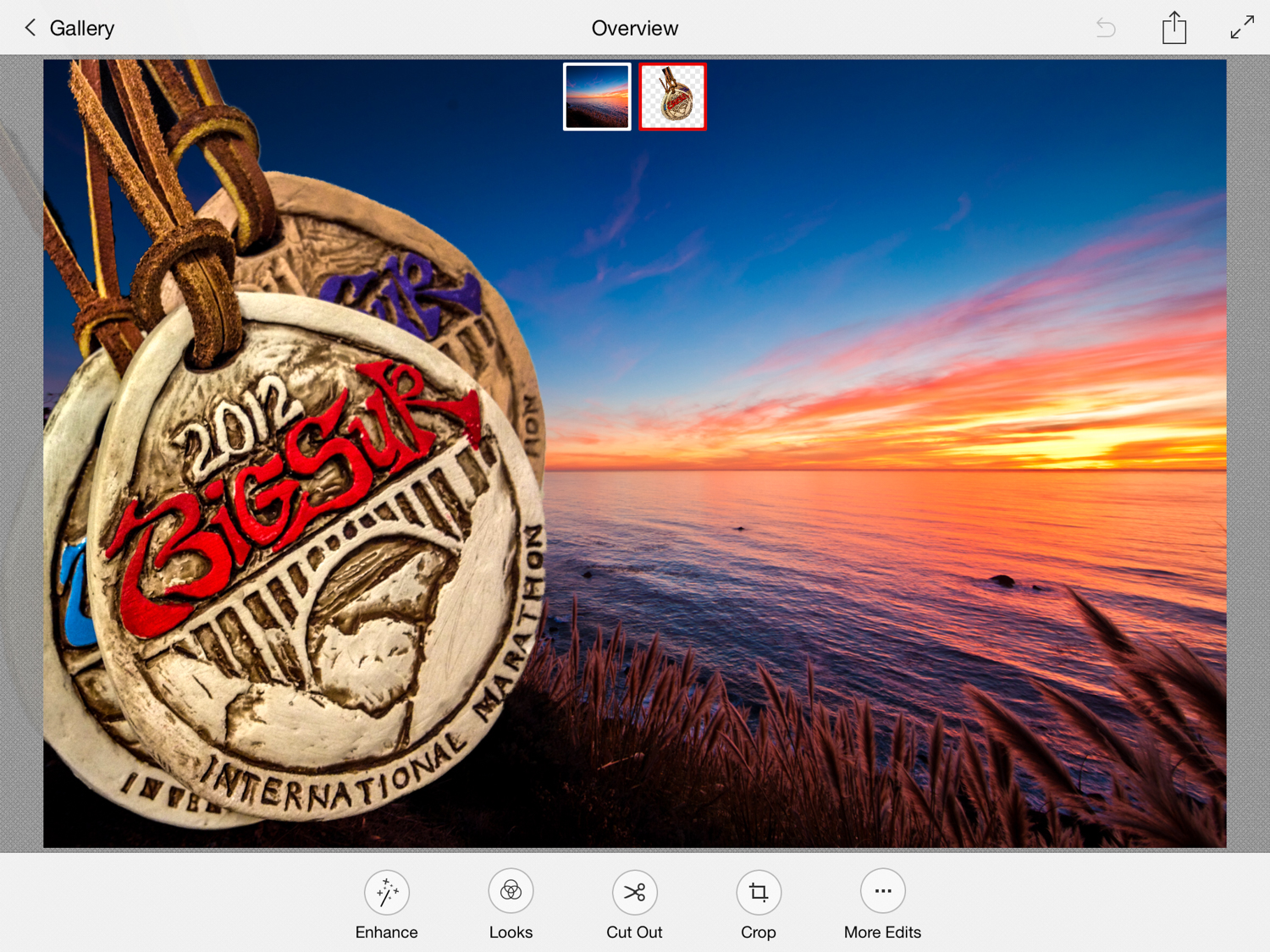
Task: Select the medal cutout layer thumbnail
Action: coord(672,97)
